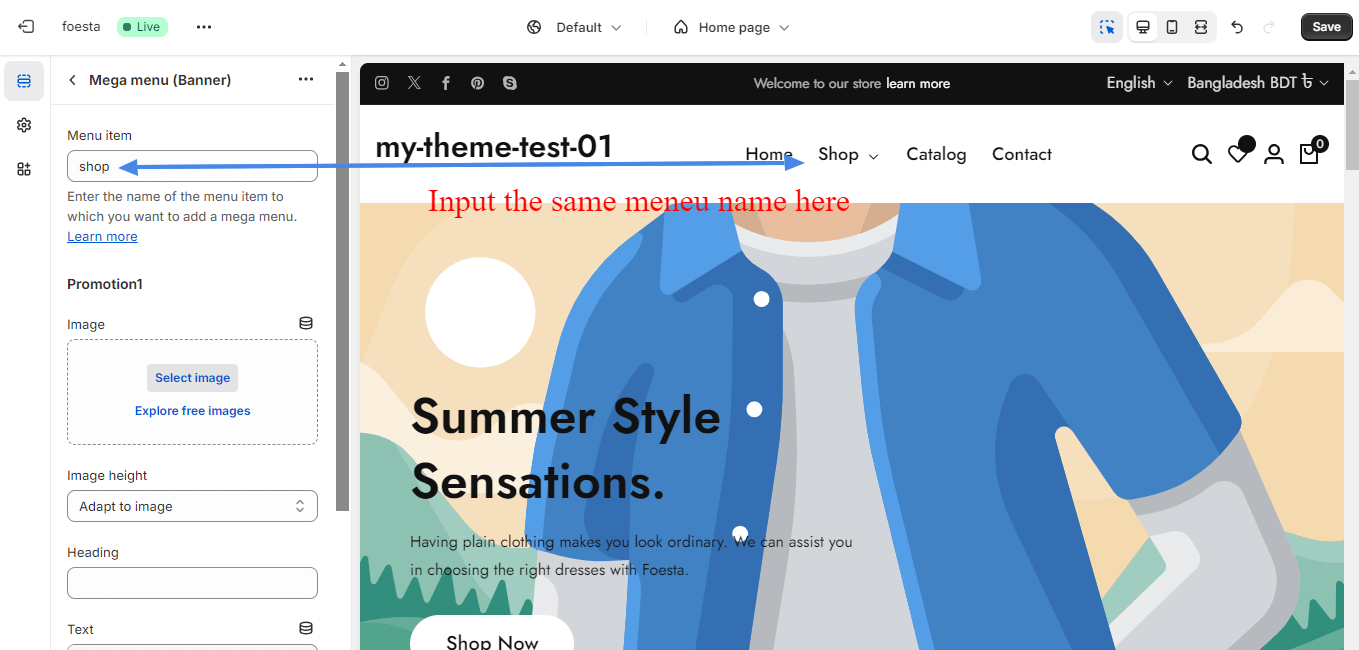Open theme settings gear icon

24,125
